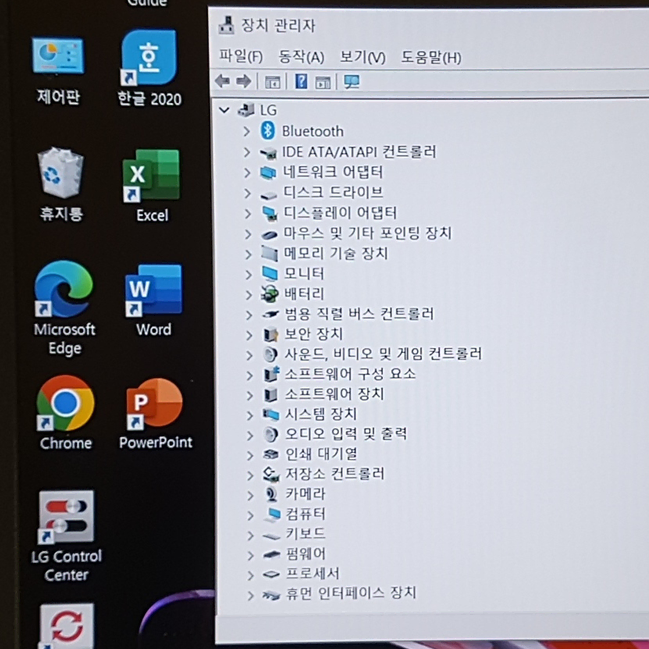Click the scan for hardware changes monitor icon
Image resolution: width=649 pixels, height=649 pixels.
pos(352,82)
